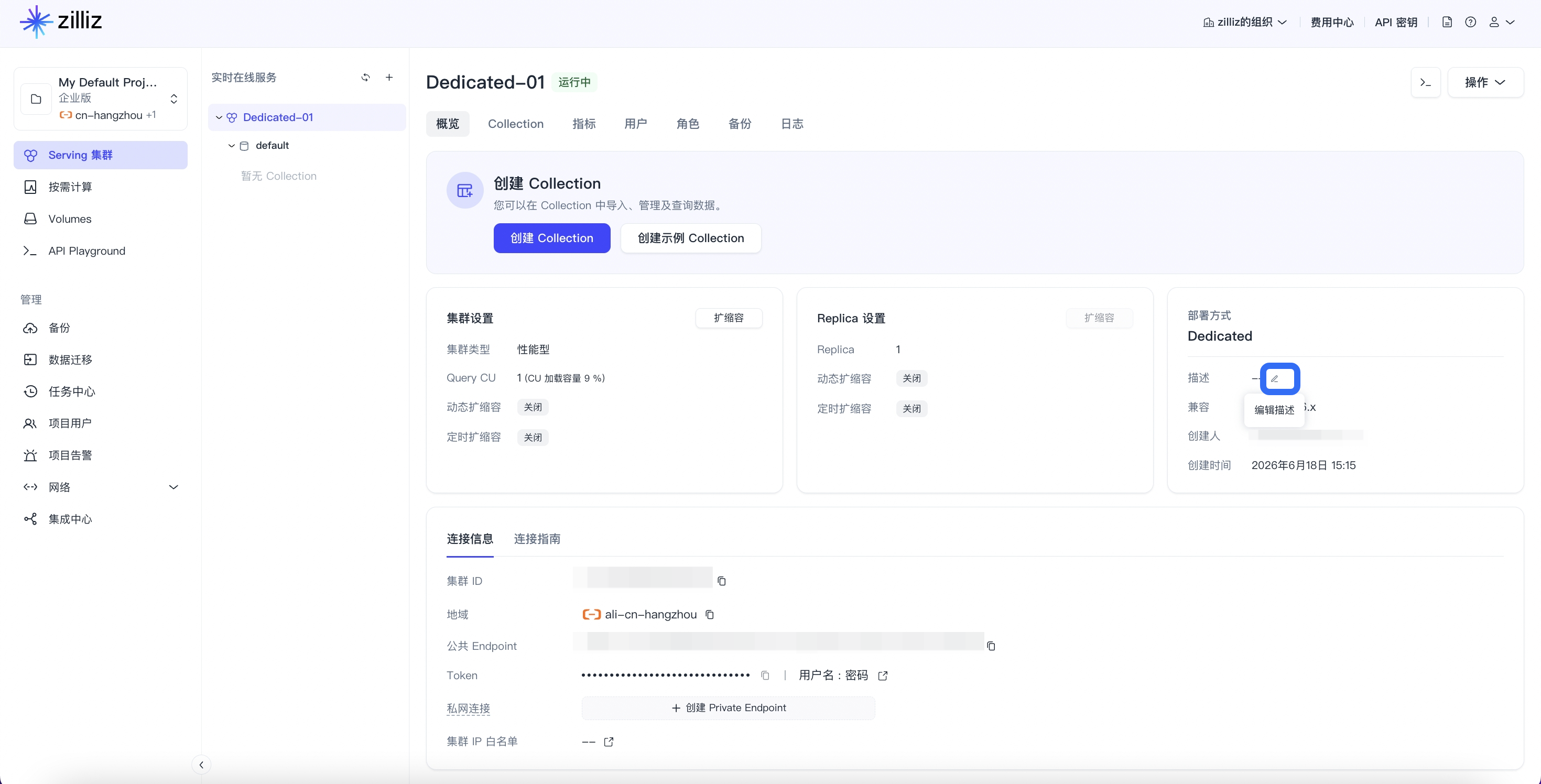
Task: Open the user account menu
Action: click(1501, 22)
